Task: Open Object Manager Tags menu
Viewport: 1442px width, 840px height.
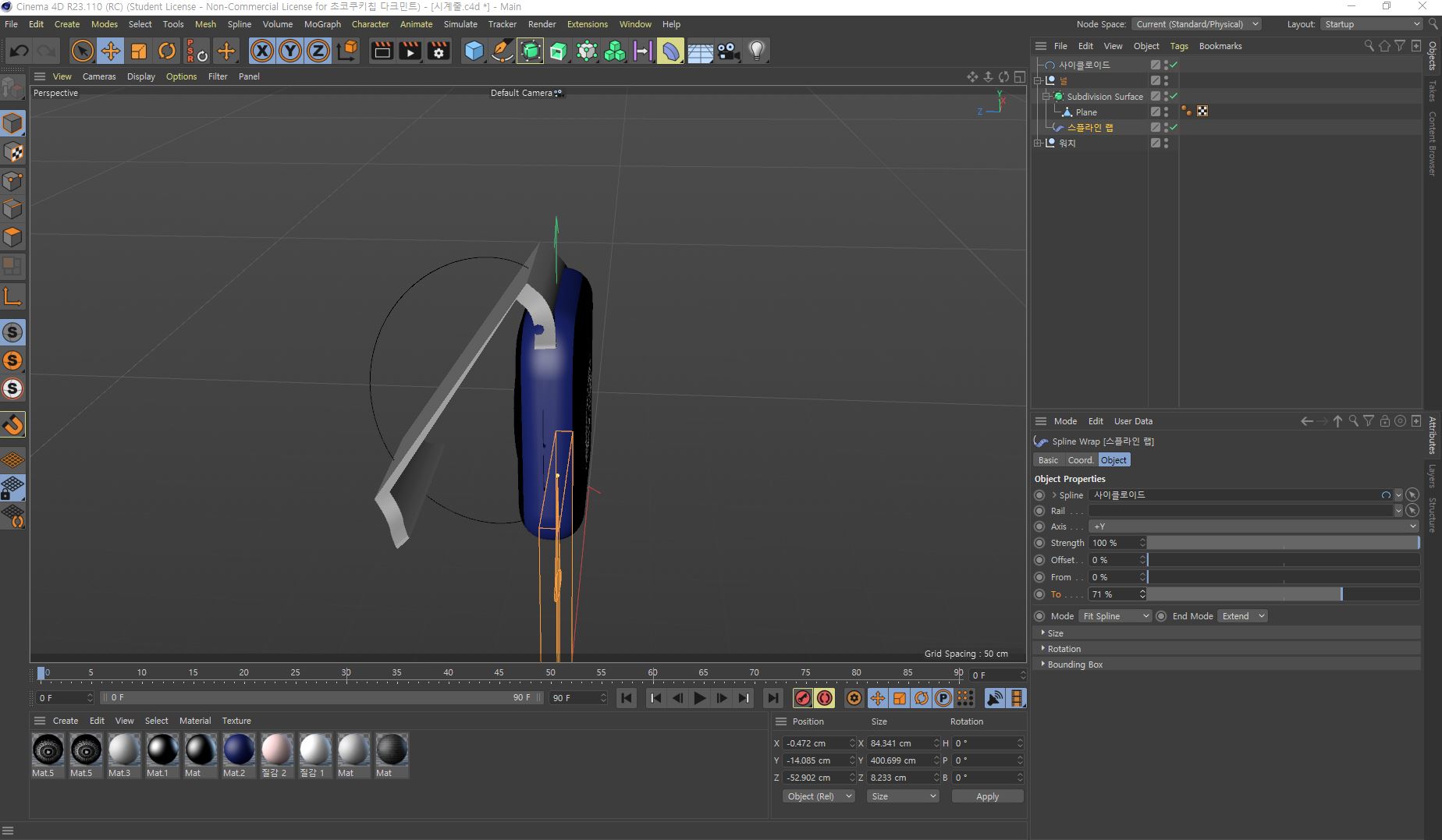Action: pyautogui.click(x=1179, y=46)
